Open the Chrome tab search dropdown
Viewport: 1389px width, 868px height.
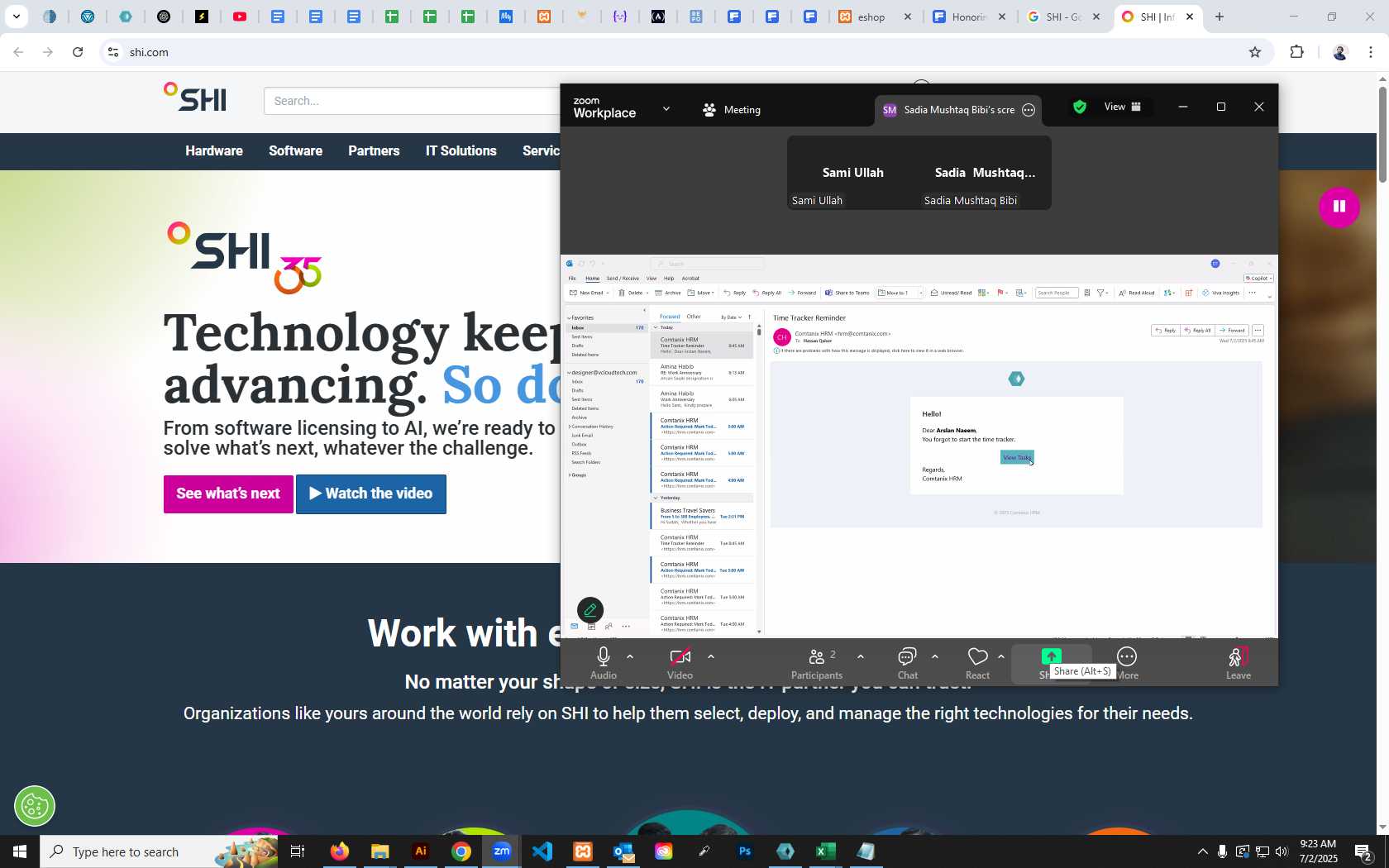click(x=16, y=17)
